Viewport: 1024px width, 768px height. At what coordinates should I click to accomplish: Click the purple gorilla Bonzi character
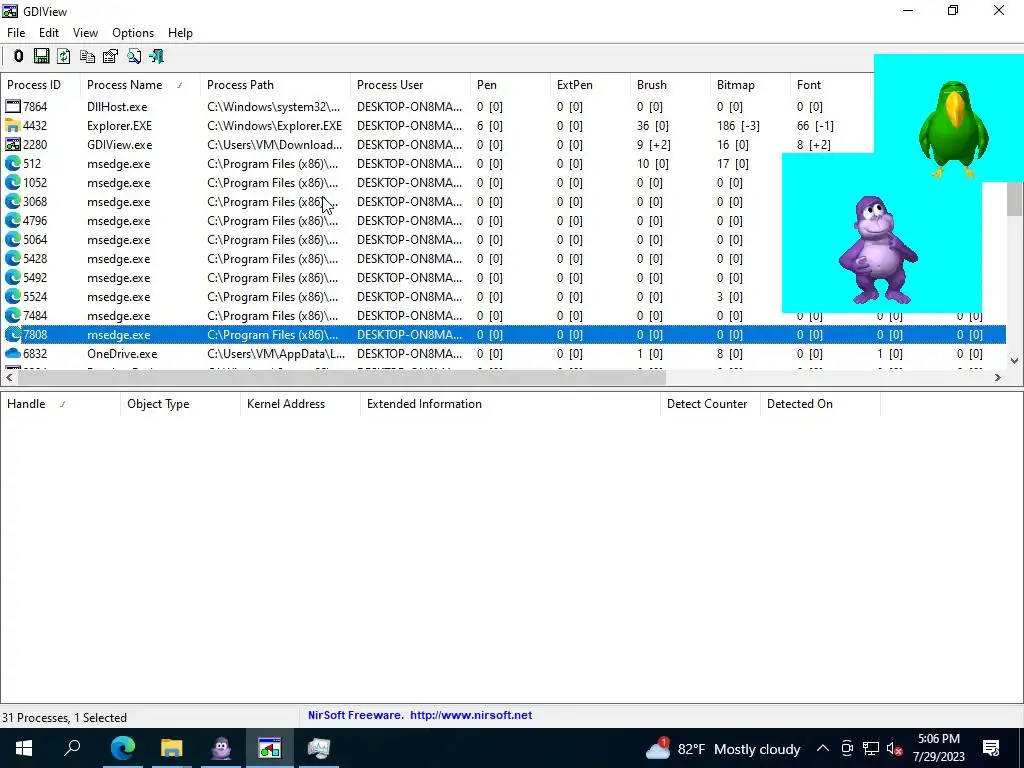[x=878, y=249]
